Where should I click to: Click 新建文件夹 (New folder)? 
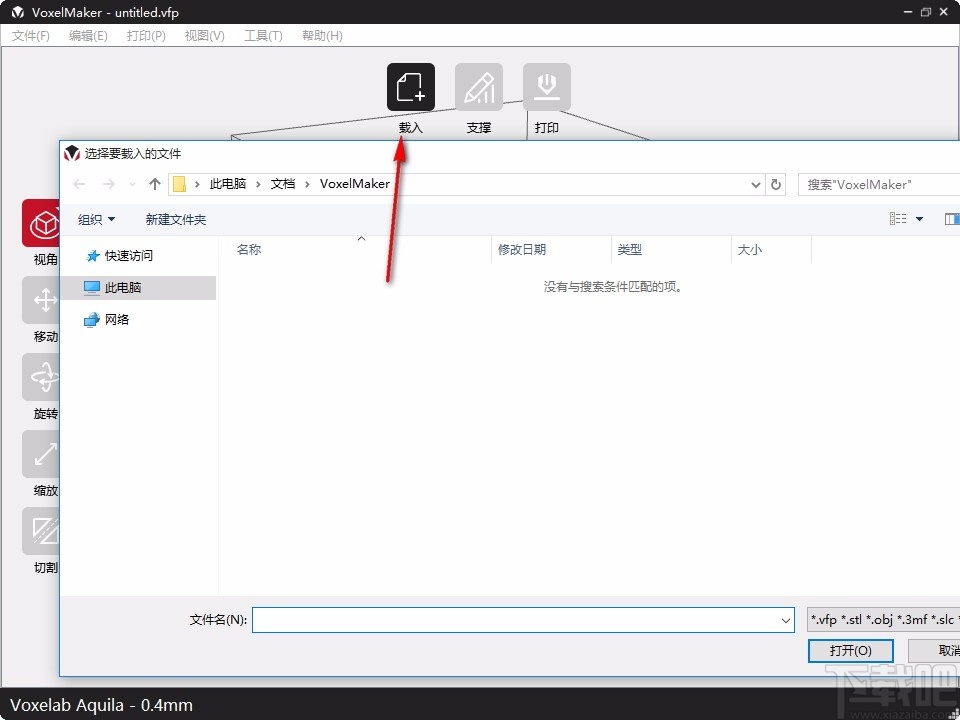176,219
